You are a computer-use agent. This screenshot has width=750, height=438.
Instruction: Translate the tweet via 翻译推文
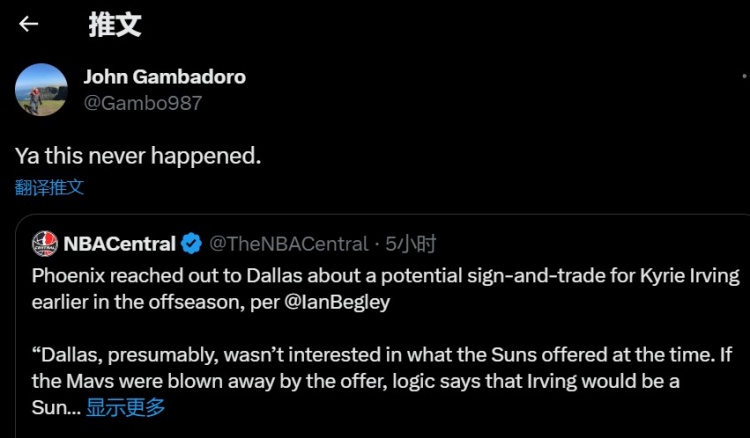[x=49, y=187]
